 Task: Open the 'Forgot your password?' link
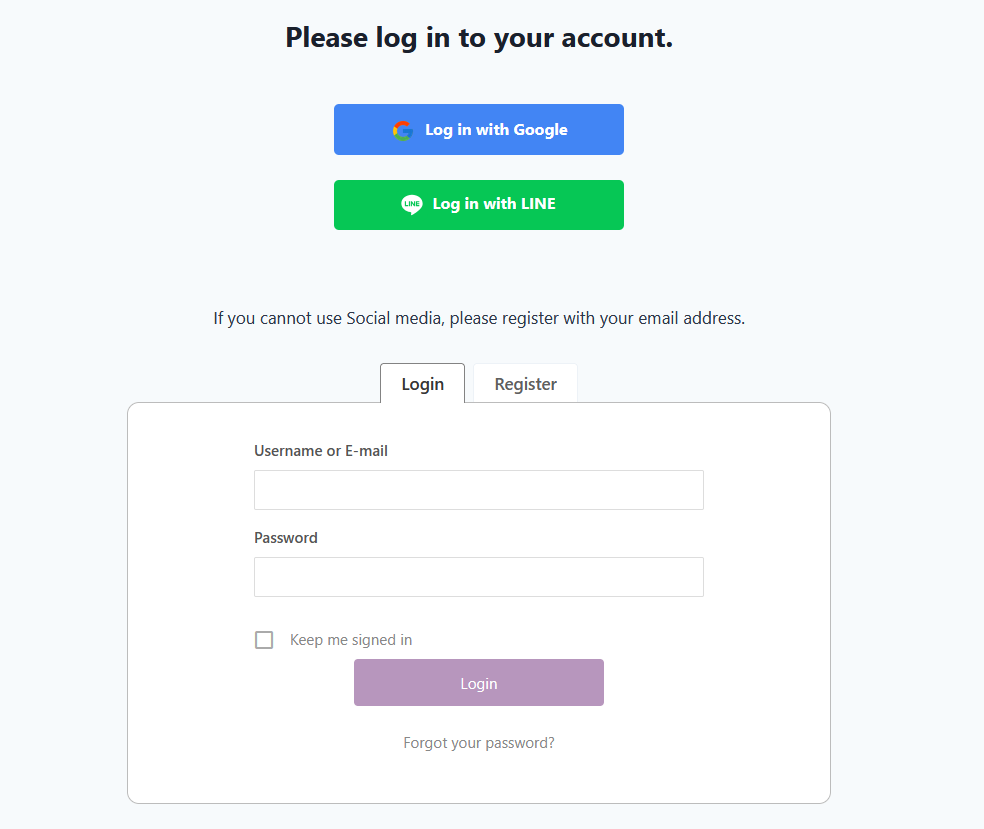(x=479, y=743)
